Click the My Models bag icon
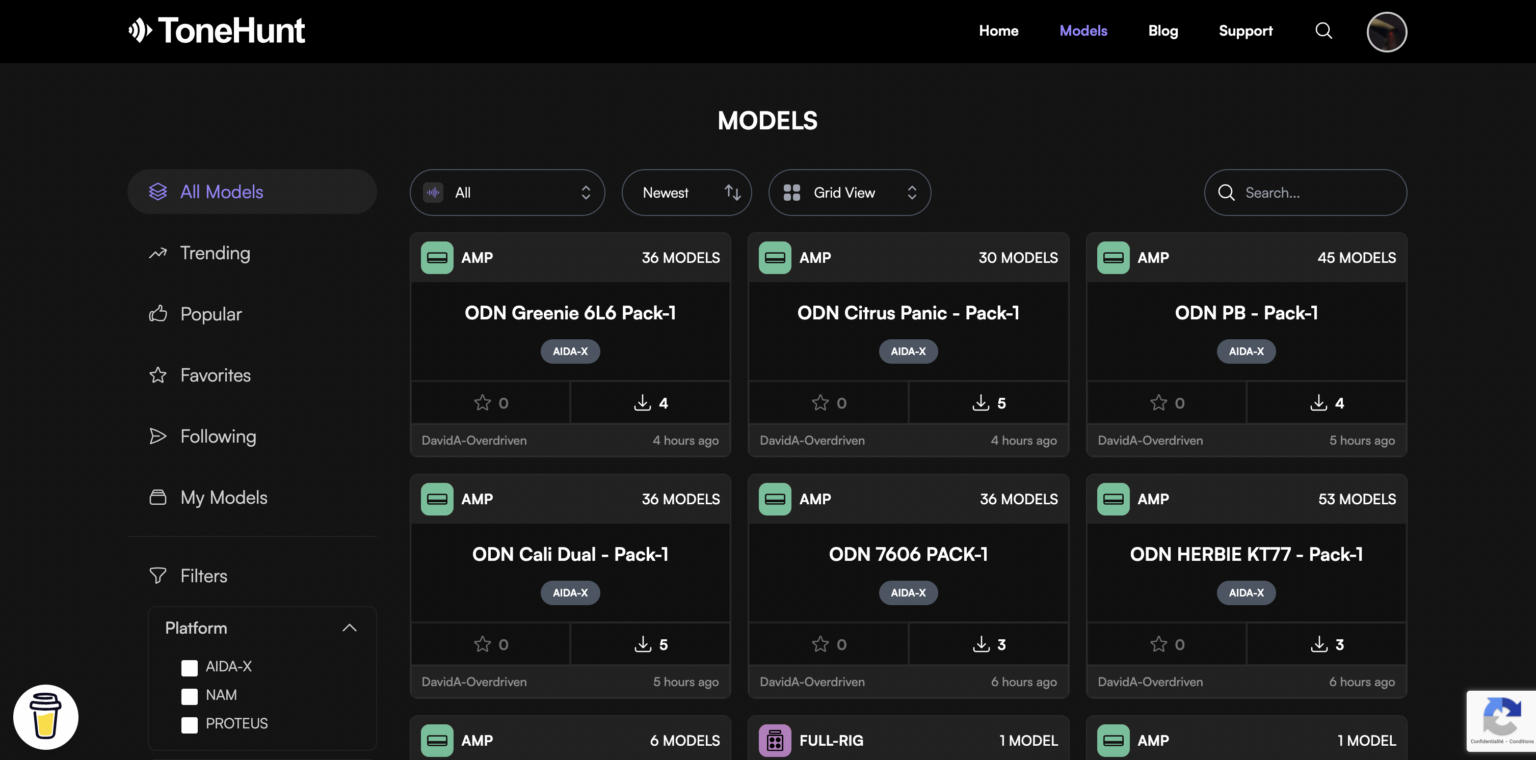Screen dimensions: 1536x760 157,497
